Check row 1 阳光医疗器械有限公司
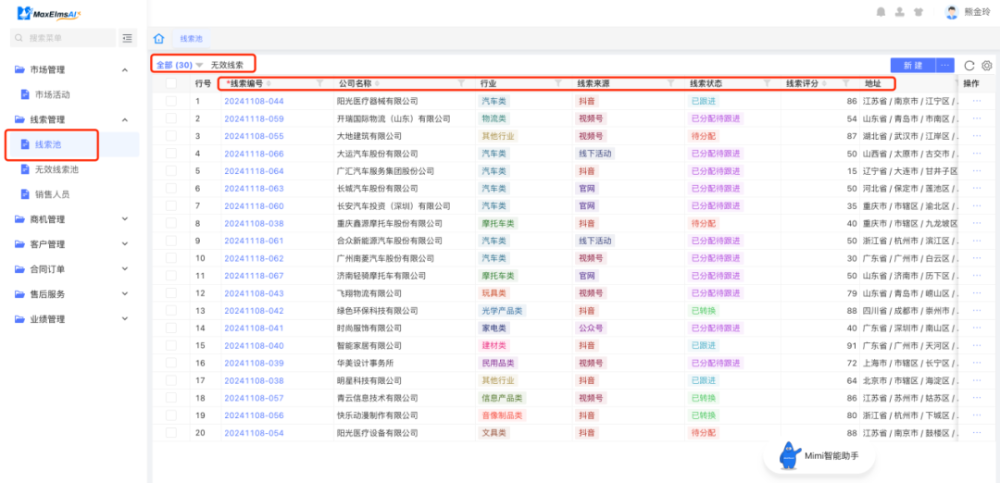The width and height of the screenshot is (1000, 483). [x=171, y=101]
